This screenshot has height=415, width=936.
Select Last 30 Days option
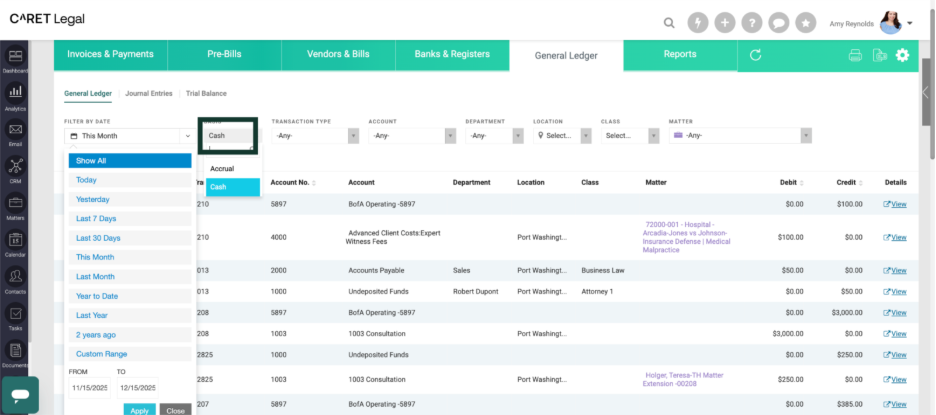[x=130, y=238]
